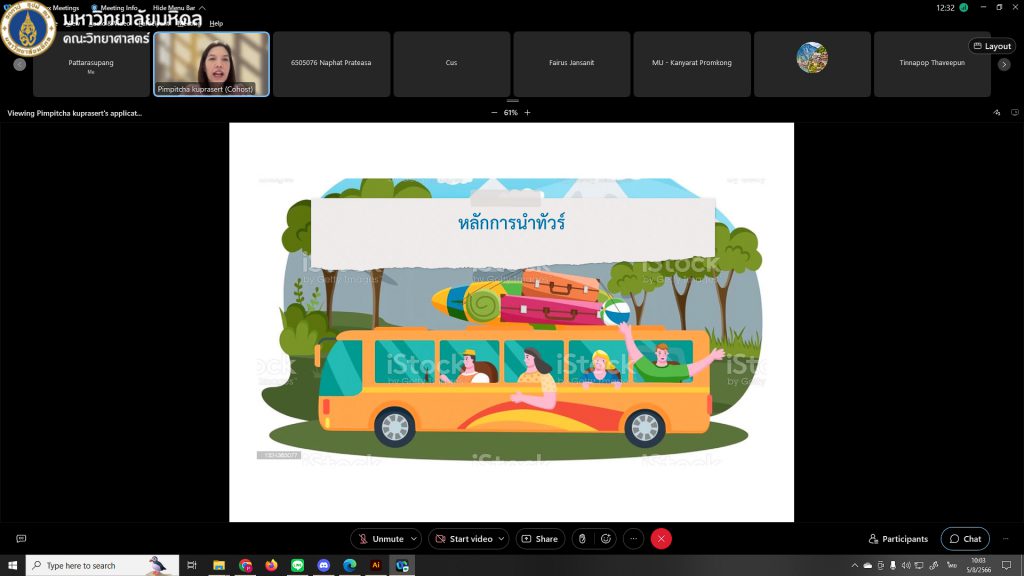Image resolution: width=1024 pixels, height=576 pixels.
Task: Open audio options arrow beside Unmute
Action: (414, 539)
